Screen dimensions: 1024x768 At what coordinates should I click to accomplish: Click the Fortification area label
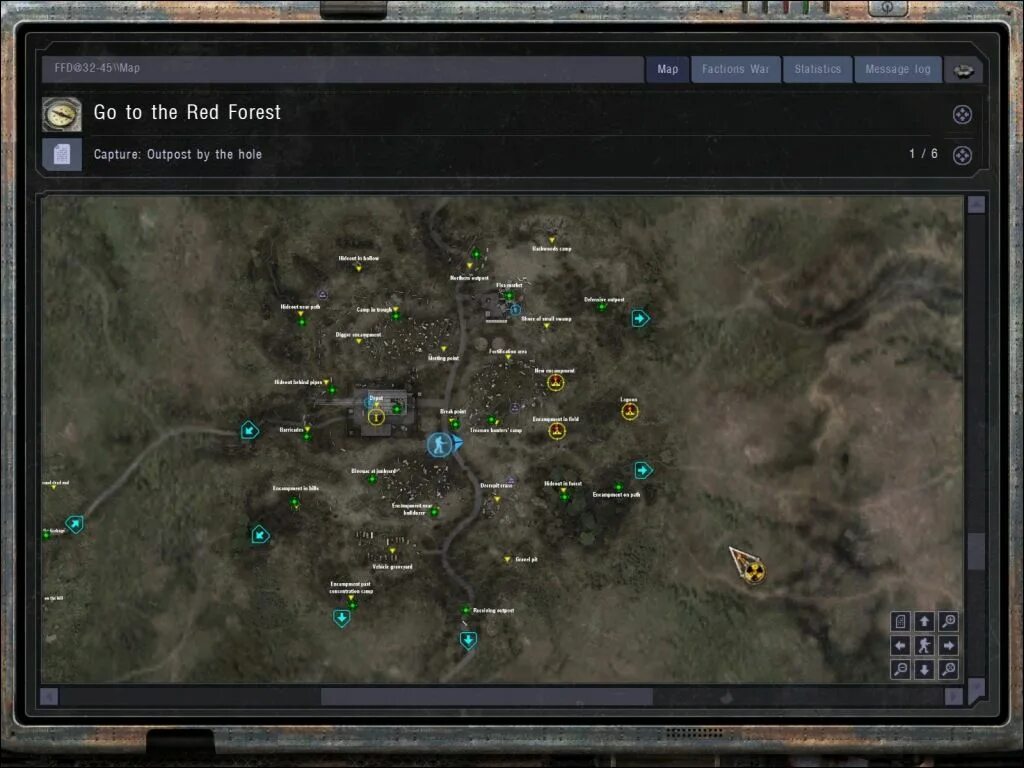click(x=508, y=351)
